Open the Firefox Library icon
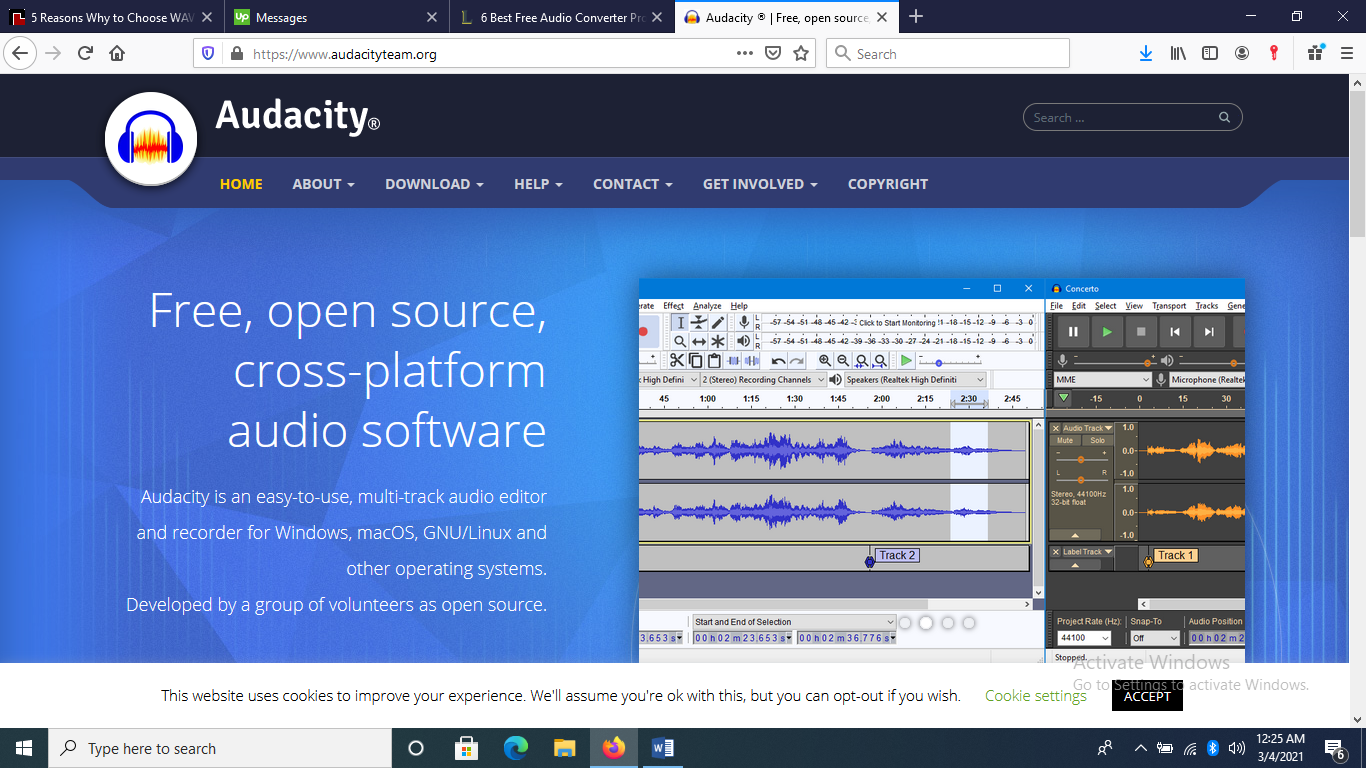Viewport: 1366px width, 768px height. click(x=1178, y=54)
